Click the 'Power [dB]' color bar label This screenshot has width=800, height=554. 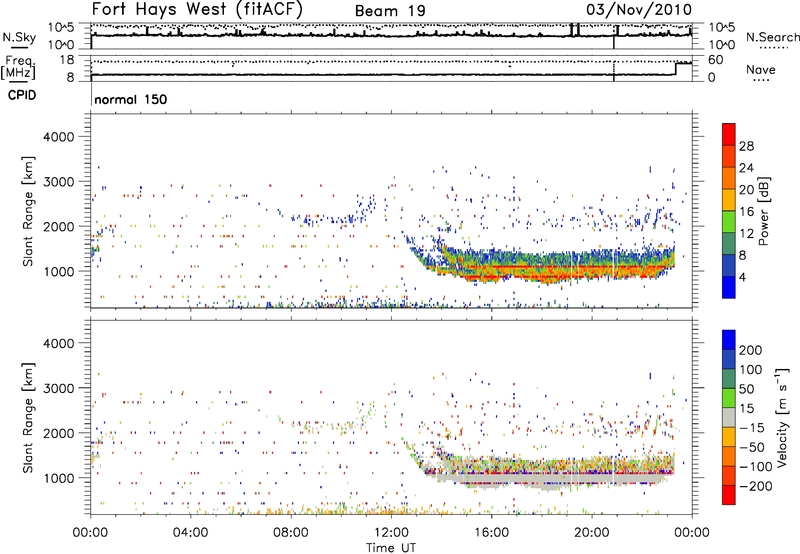(x=763, y=211)
